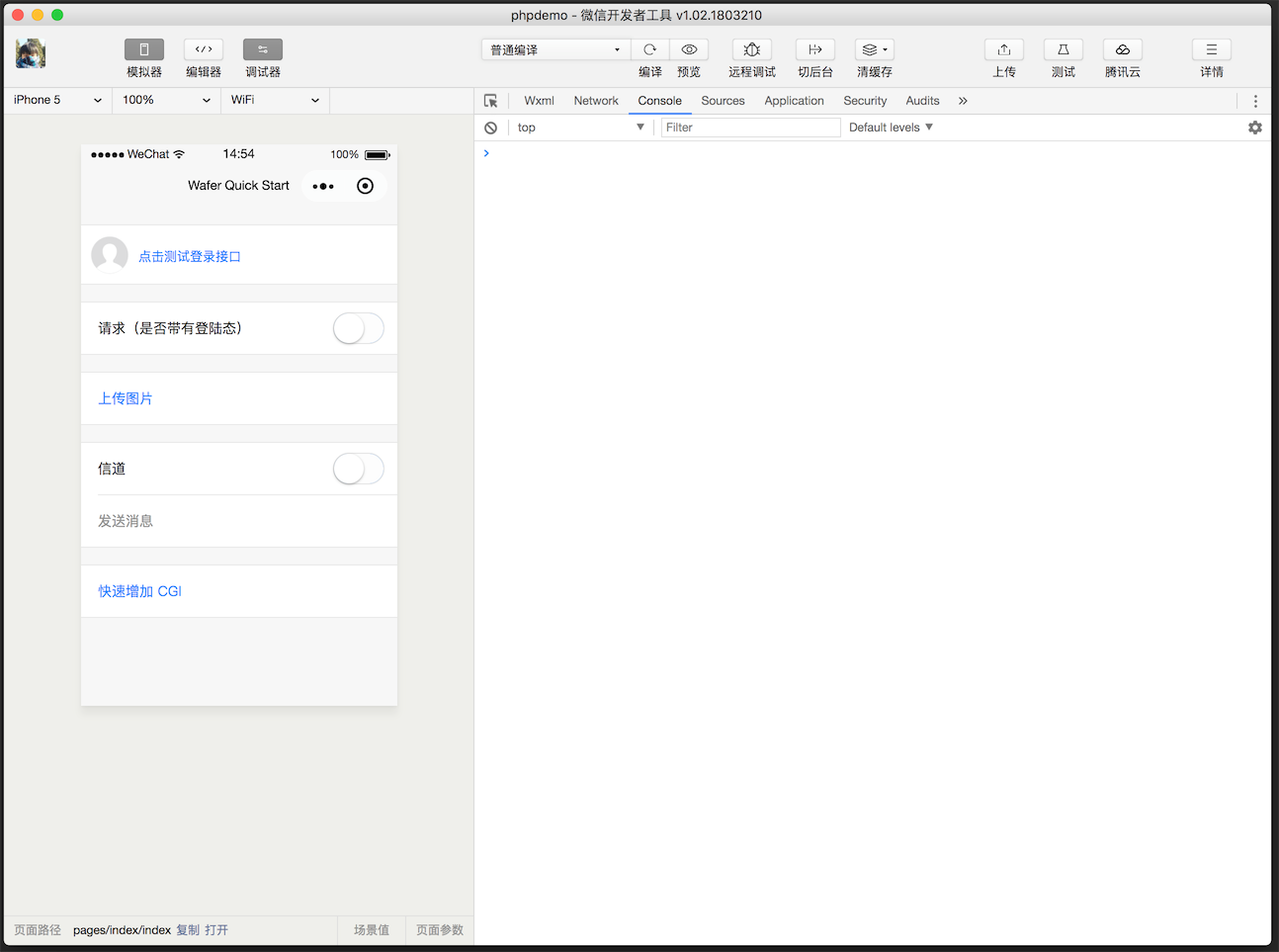The height and width of the screenshot is (952, 1279).
Task: Open the Default levels dropdown
Action: click(x=891, y=128)
